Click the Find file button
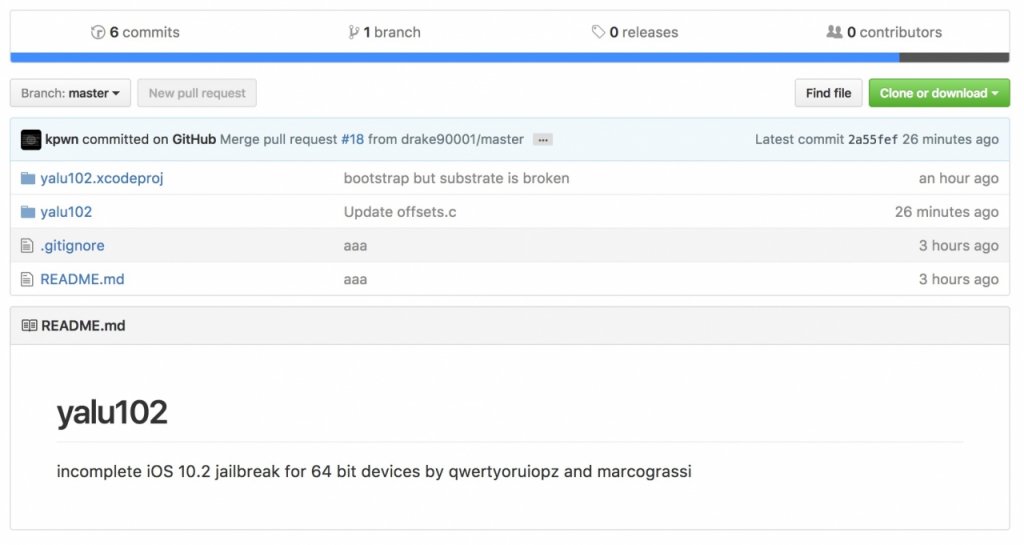1024x545 pixels. pos(828,93)
